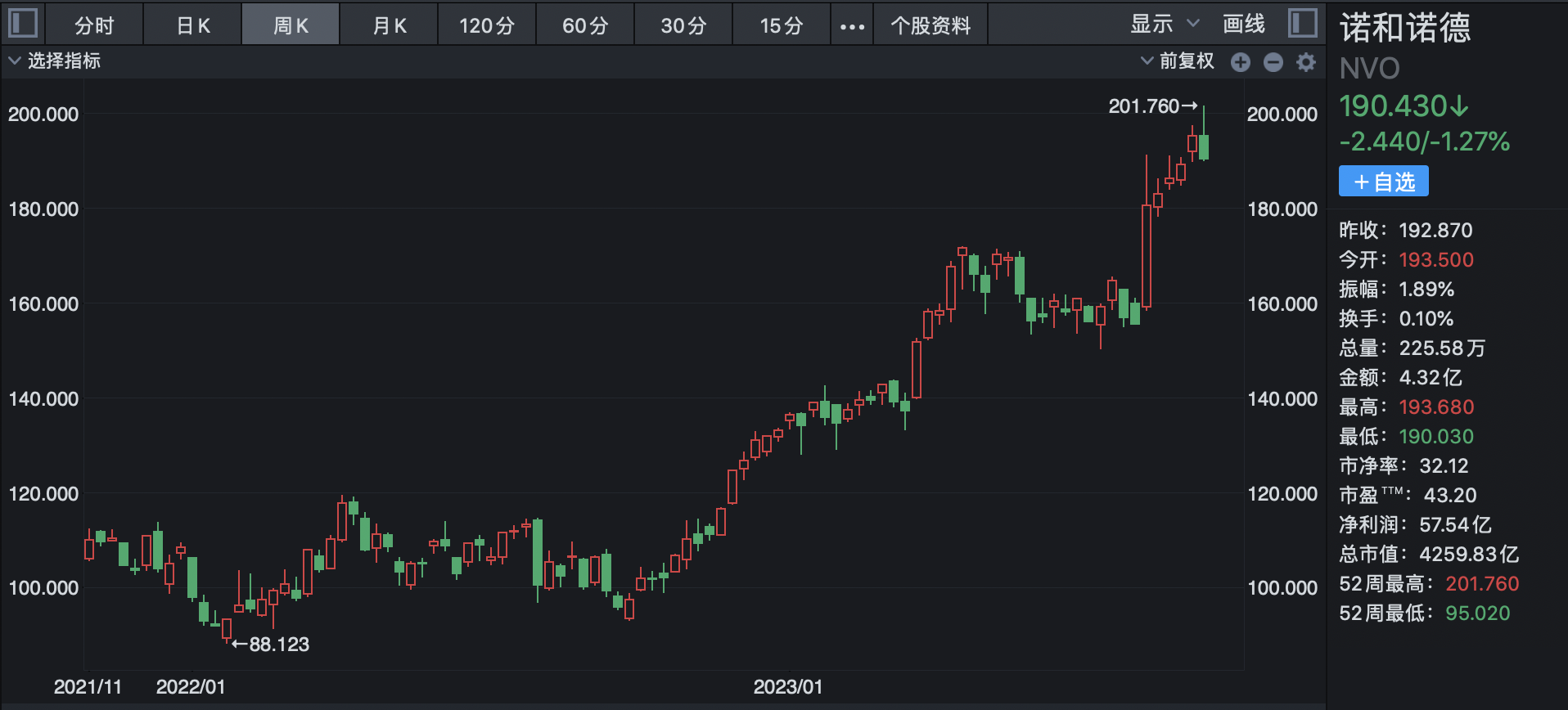Switch to the 分时 tab

(x=94, y=25)
